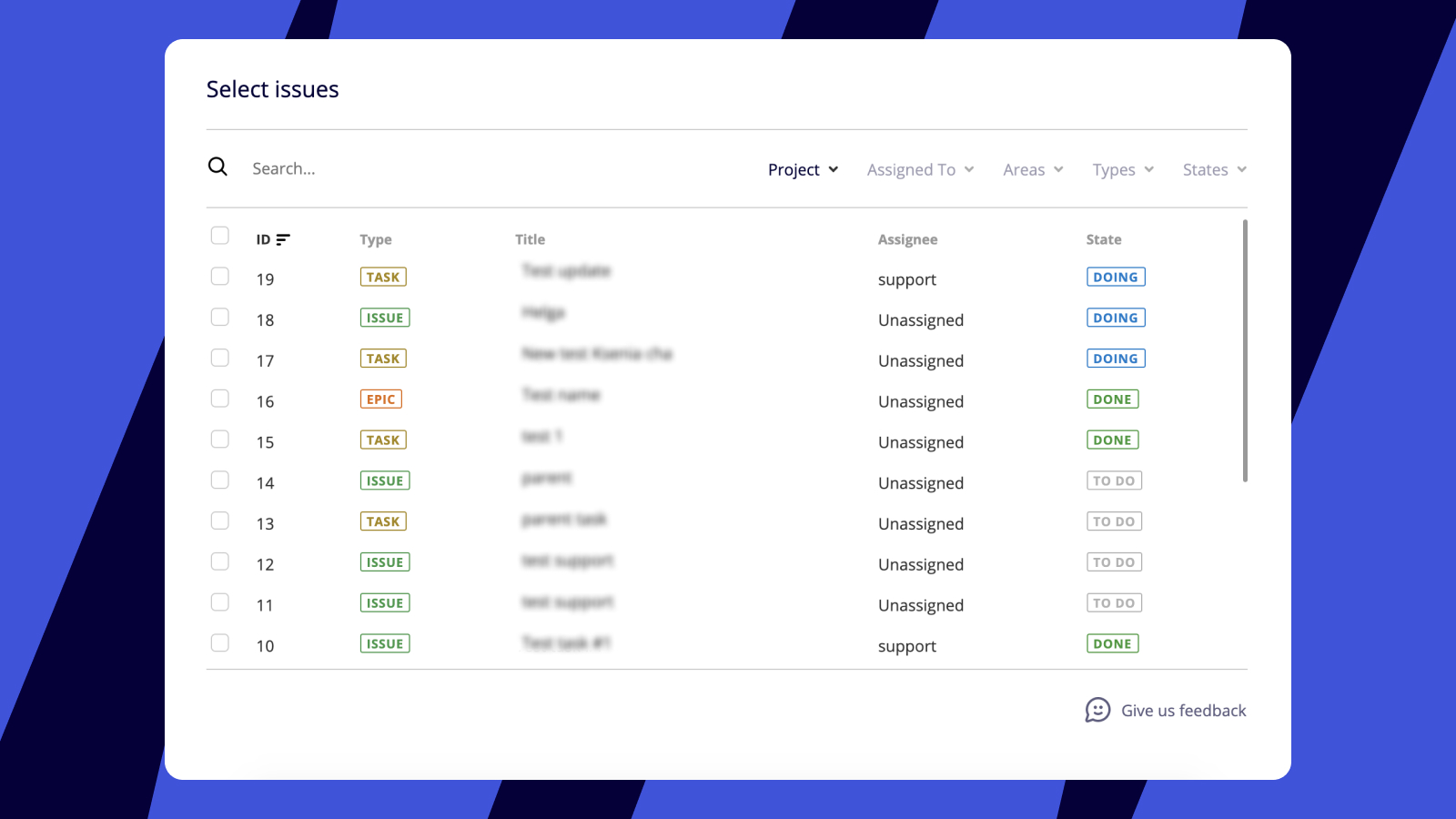Toggle the select-all checkbox in the header row
Image resolution: width=1456 pixels, height=819 pixels.
[x=219, y=235]
